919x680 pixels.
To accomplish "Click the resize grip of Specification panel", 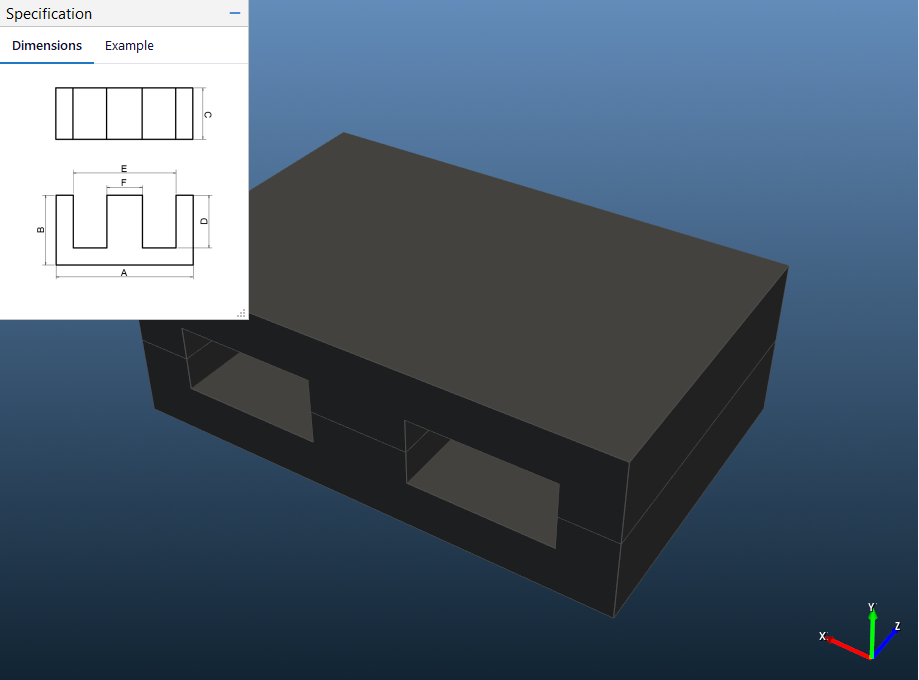I will [241, 314].
